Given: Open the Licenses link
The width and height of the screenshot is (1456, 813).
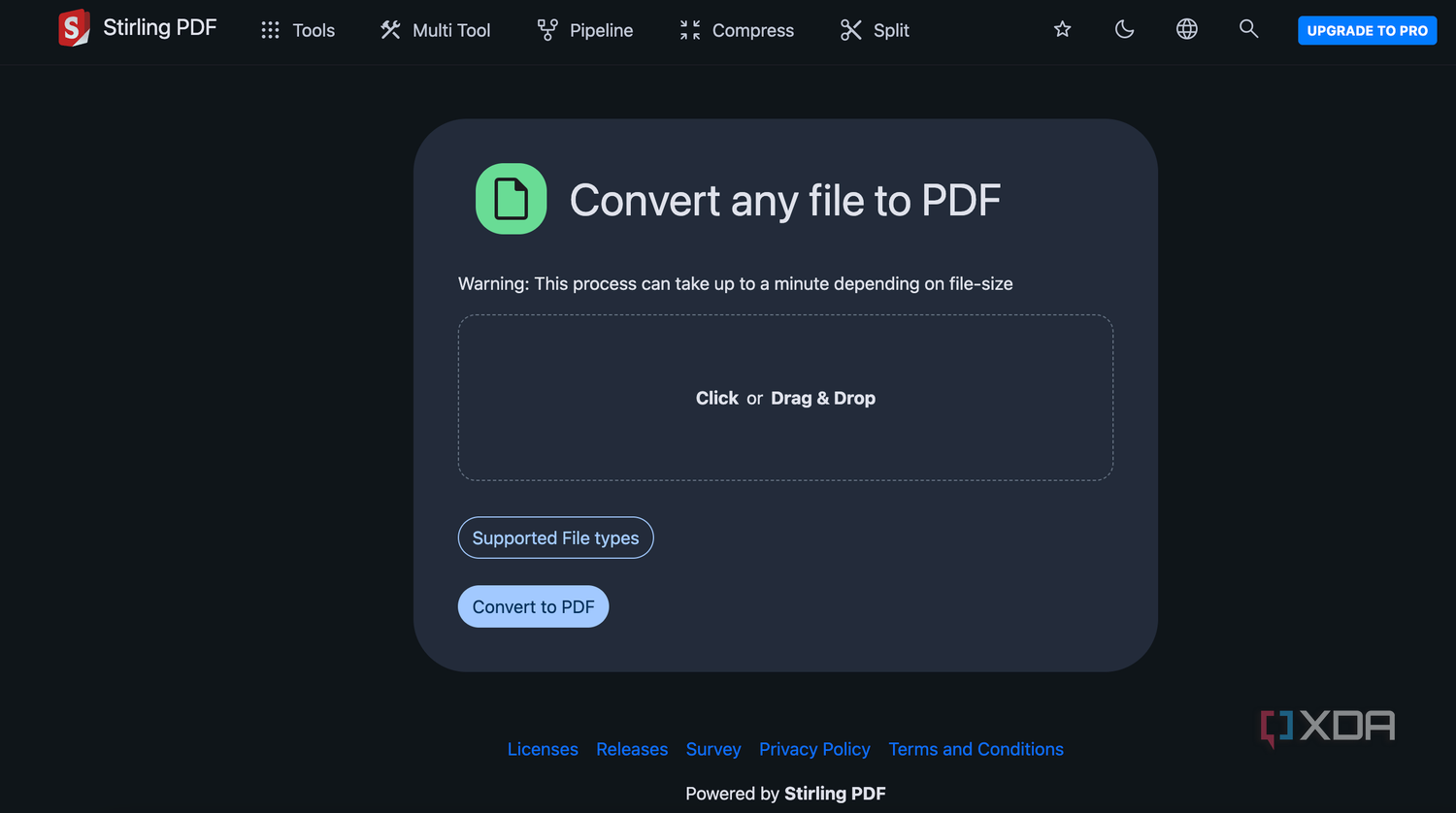Looking at the screenshot, I should pyautogui.click(x=543, y=749).
